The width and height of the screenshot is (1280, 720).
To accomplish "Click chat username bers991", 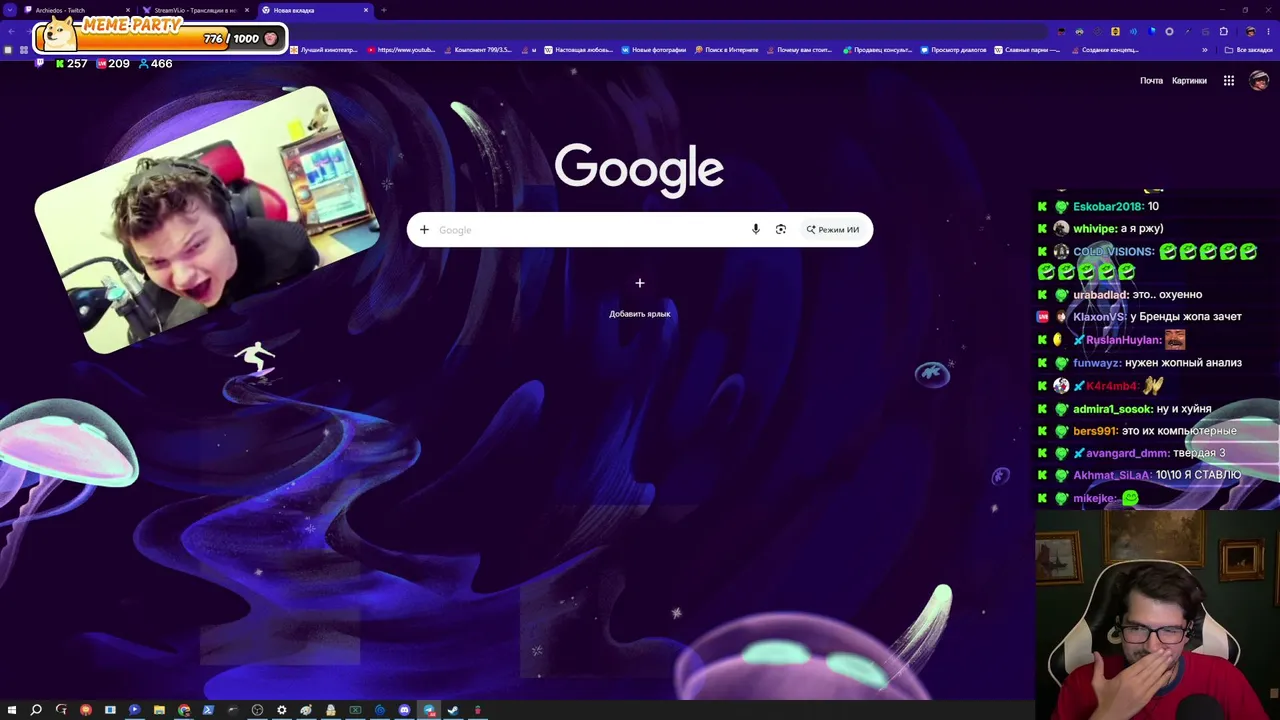I will 1094,431.
